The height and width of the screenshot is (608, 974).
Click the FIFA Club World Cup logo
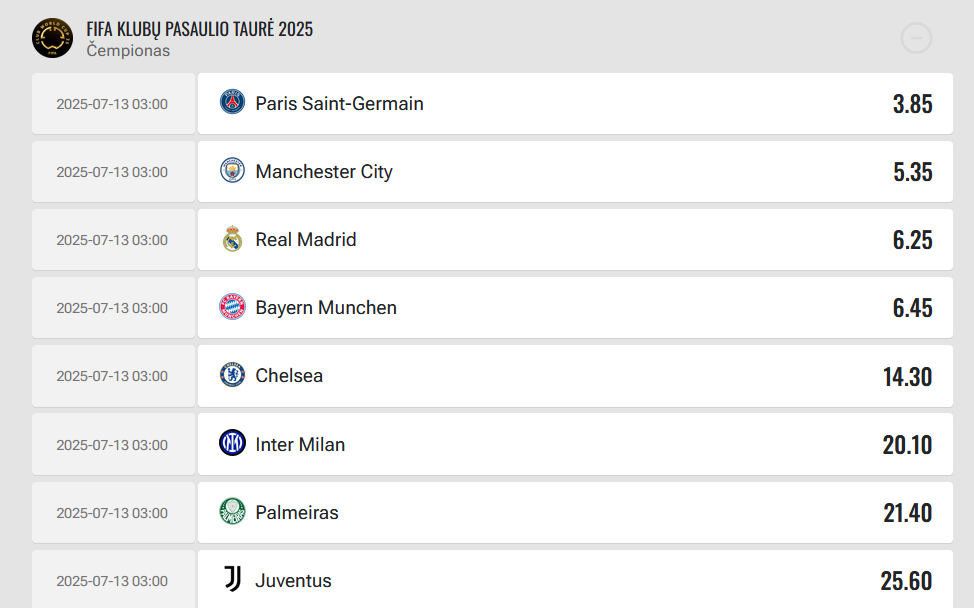[52, 38]
